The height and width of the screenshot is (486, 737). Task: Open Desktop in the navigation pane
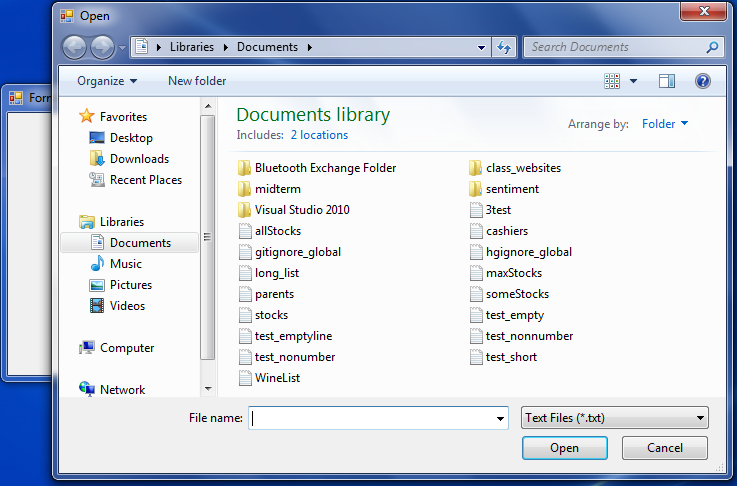coord(121,138)
